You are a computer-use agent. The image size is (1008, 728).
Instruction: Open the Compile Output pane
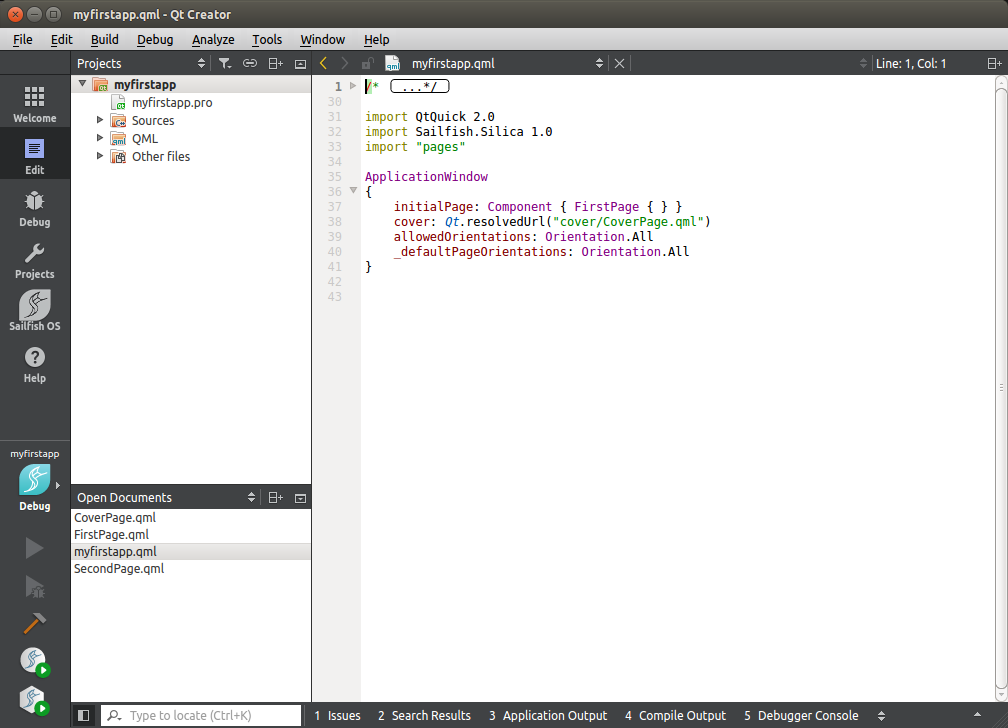click(675, 715)
